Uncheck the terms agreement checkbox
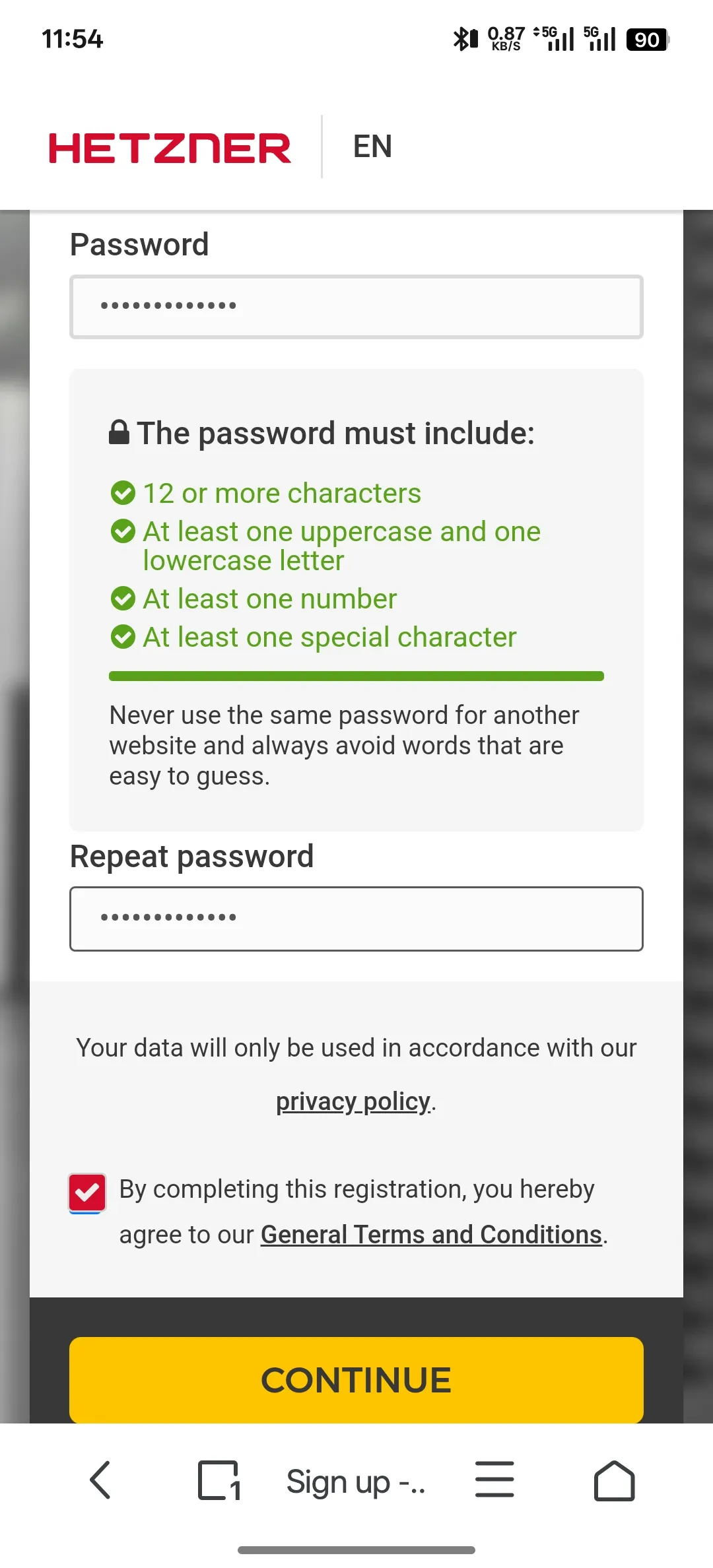The image size is (713, 1568). [x=87, y=1192]
